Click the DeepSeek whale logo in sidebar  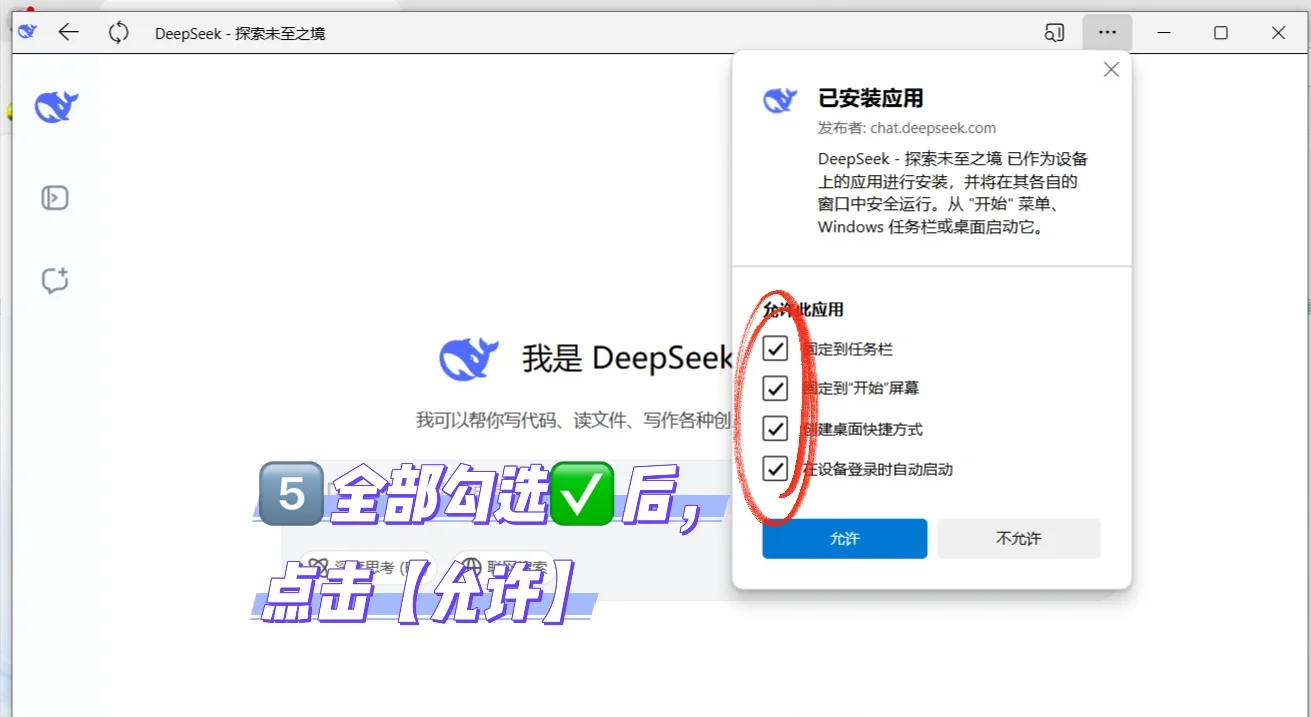click(55, 105)
